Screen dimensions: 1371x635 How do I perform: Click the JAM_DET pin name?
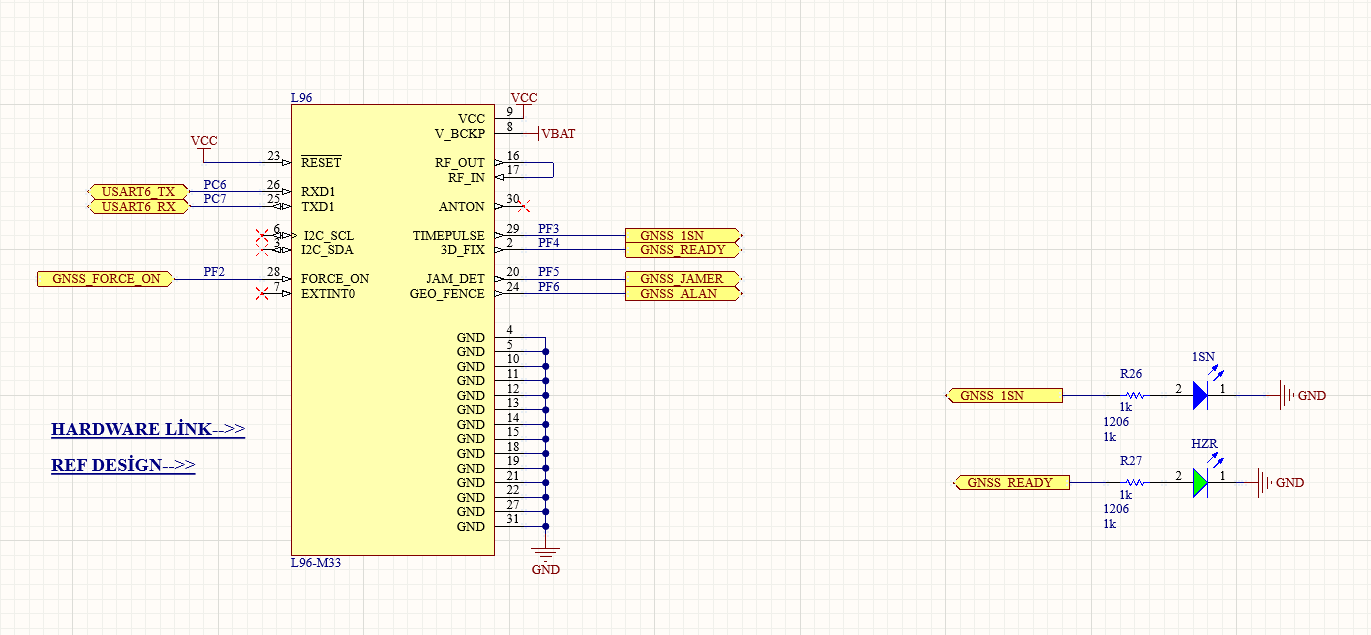pos(456,279)
